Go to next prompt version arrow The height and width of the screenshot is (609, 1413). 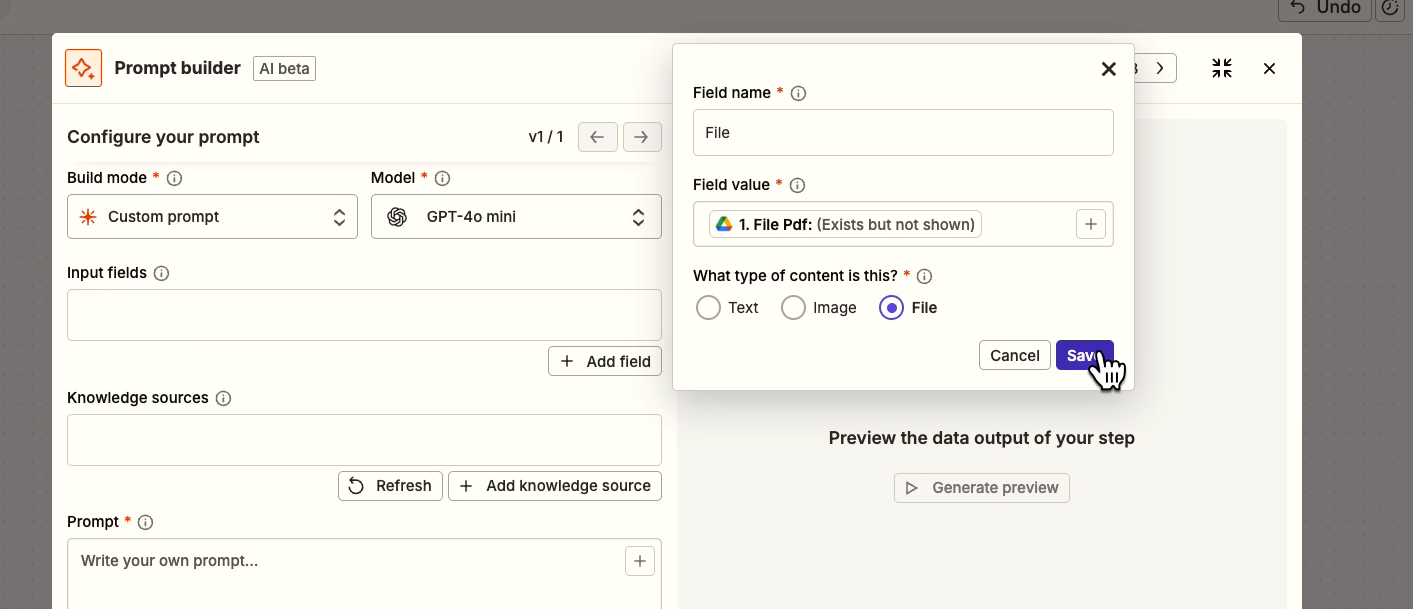click(x=642, y=137)
